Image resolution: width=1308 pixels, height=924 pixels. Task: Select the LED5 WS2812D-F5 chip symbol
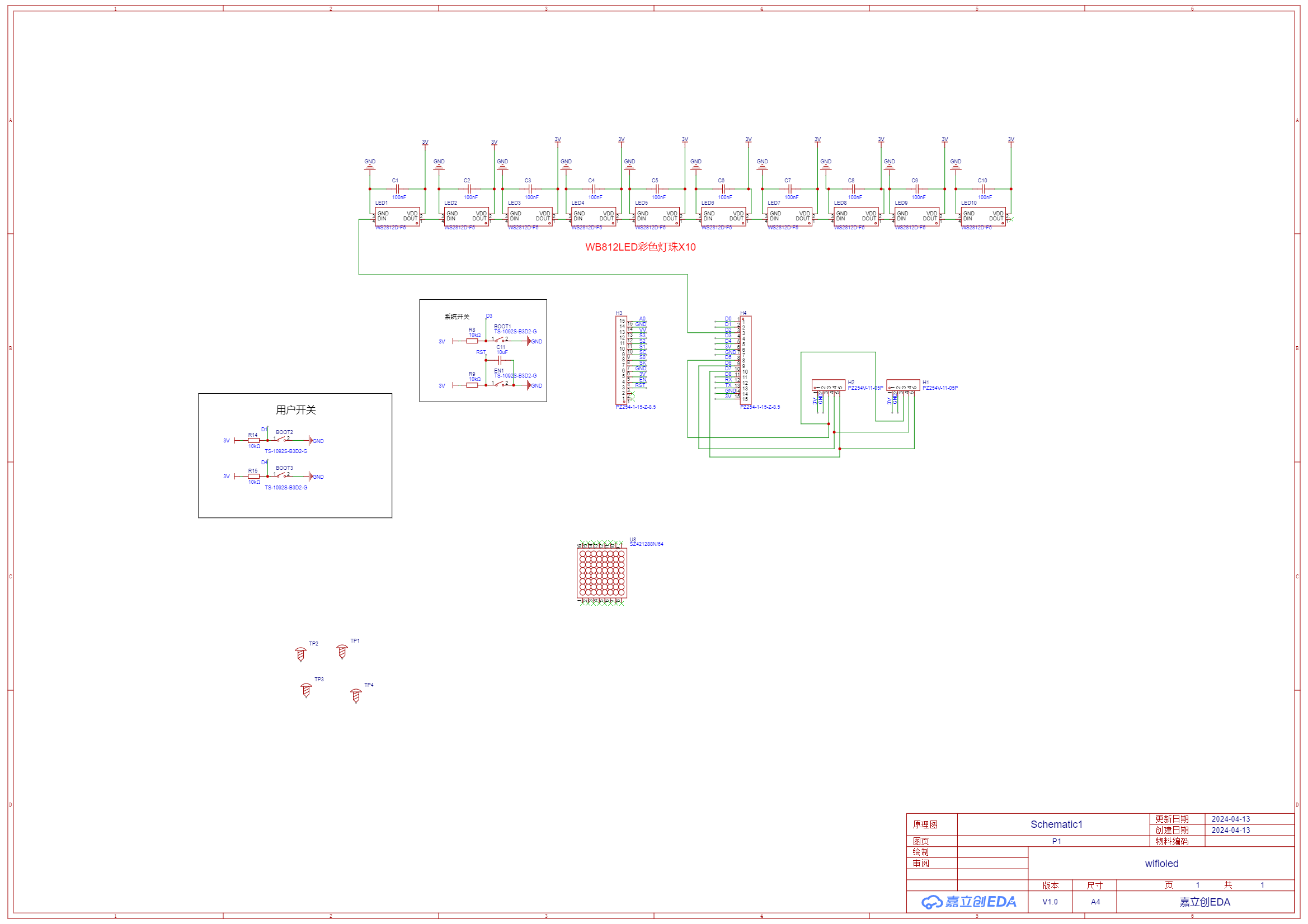coord(657,216)
